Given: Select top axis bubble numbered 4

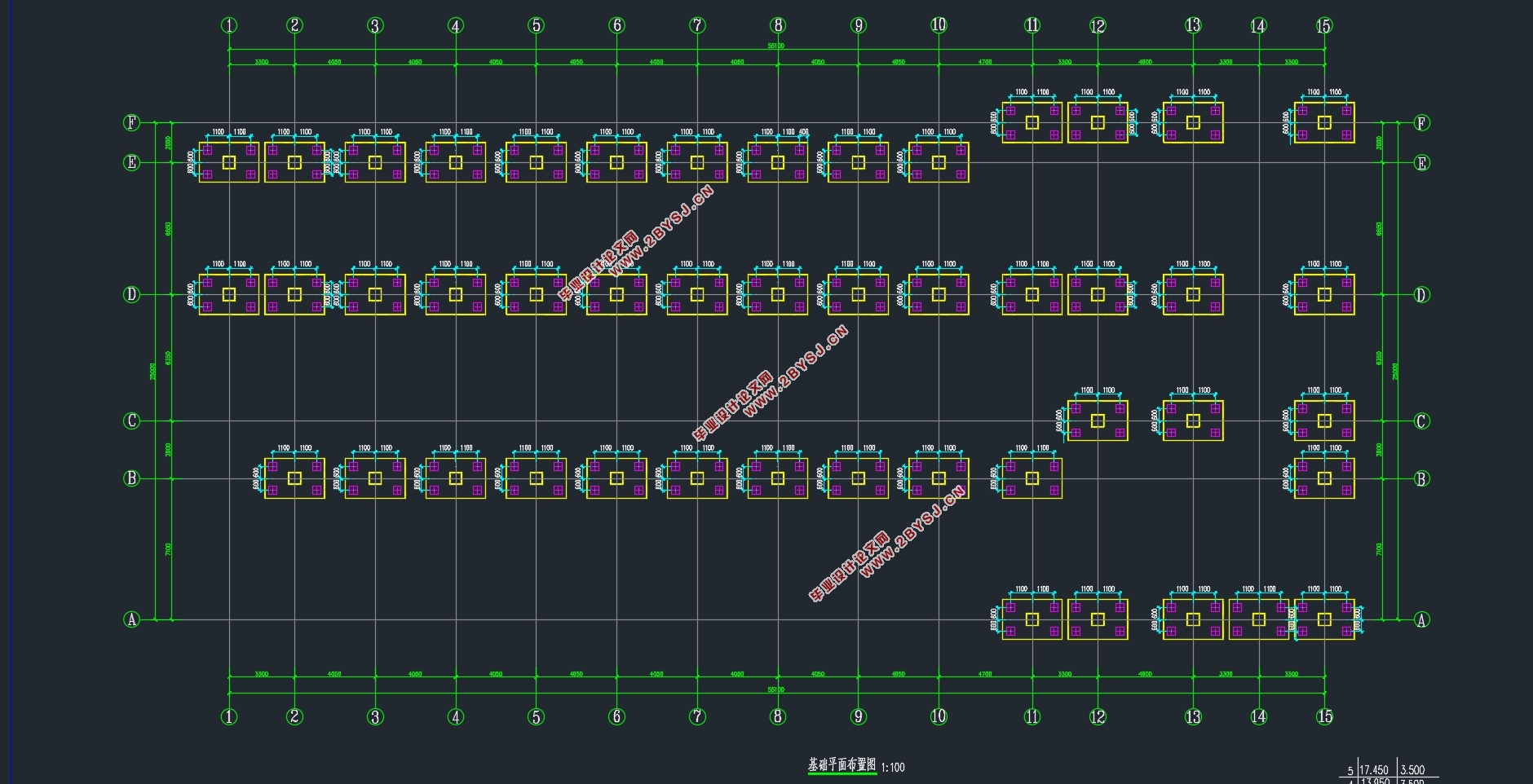Looking at the screenshot, I should [x=456, y=25].
